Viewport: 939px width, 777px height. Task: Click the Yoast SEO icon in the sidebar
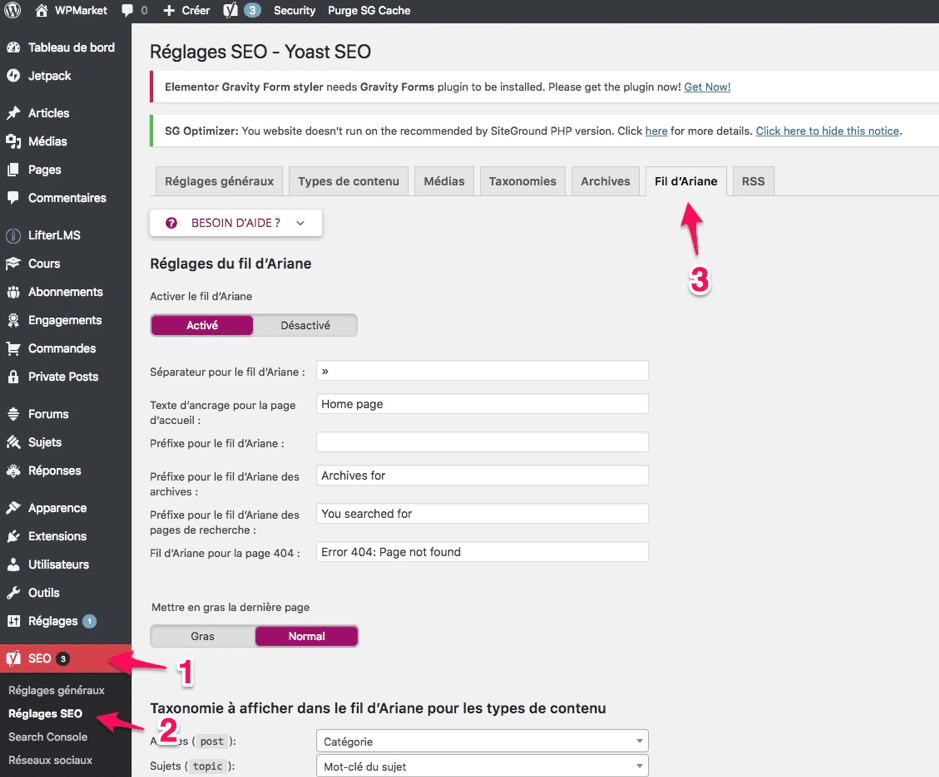(13, 658)
